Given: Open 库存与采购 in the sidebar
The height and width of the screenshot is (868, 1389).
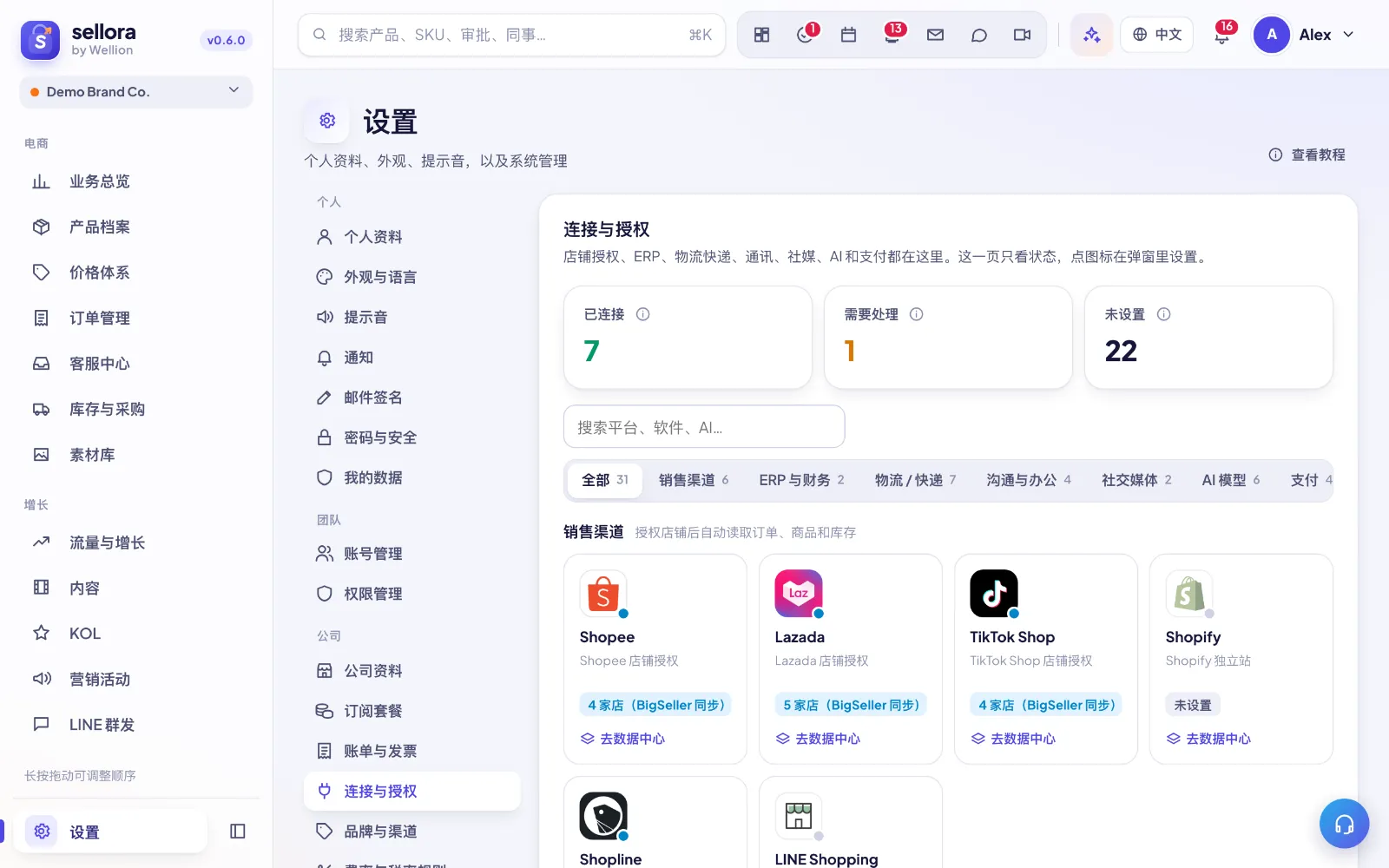Looking at the screenshot, I should click(x=136, y=409).
